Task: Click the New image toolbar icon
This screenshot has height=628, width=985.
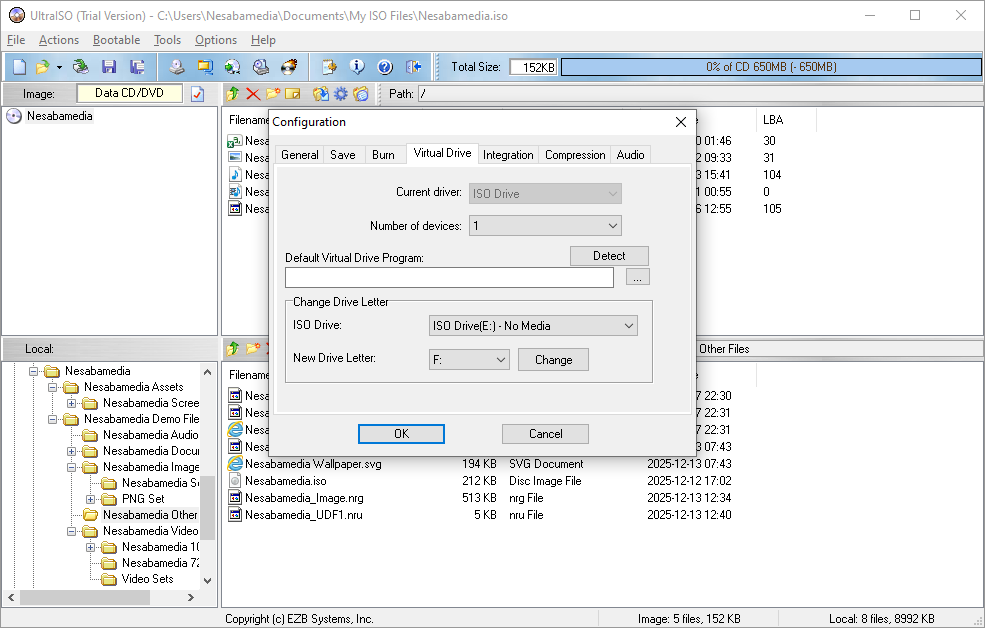Action: click(x=19, y=67)
